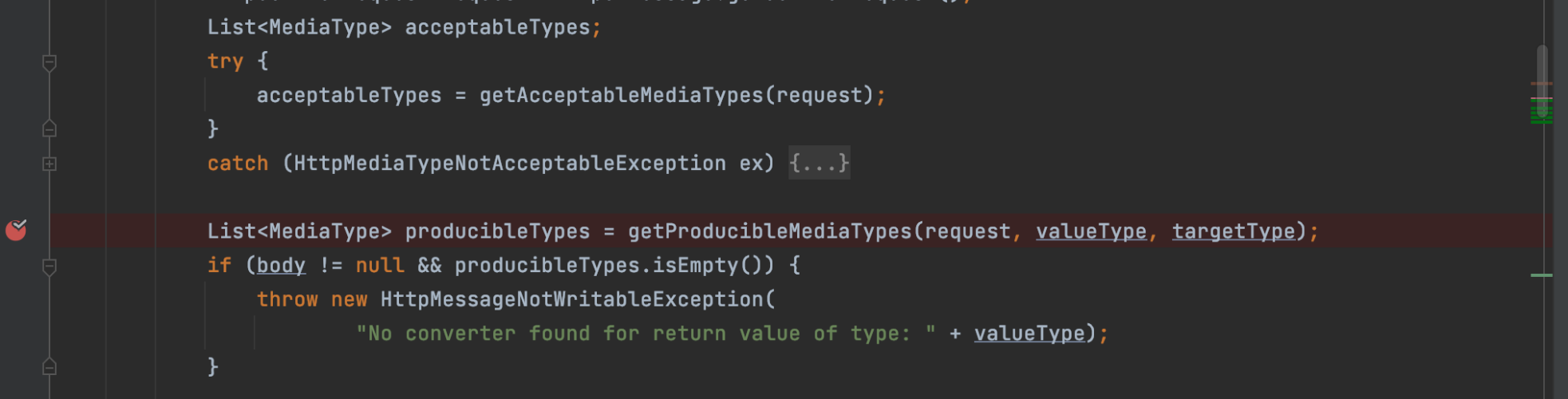
Task: Click HttpMediaTypeNotAcceptableException in the catch clause
Action: click(x=510, y=164)
